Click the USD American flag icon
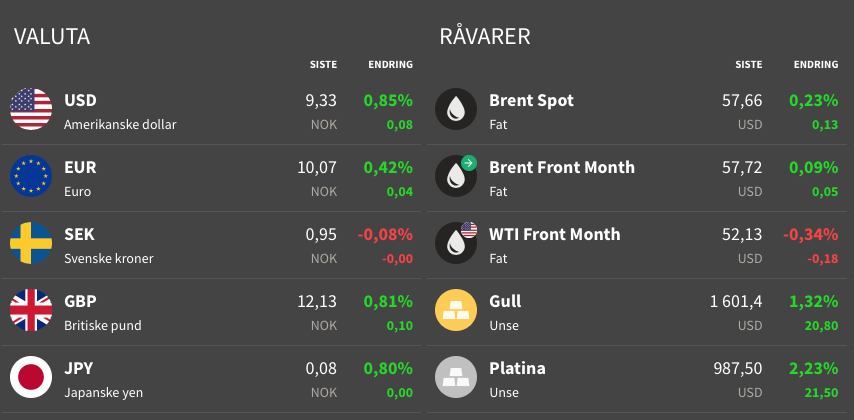 tap(31, 109)
